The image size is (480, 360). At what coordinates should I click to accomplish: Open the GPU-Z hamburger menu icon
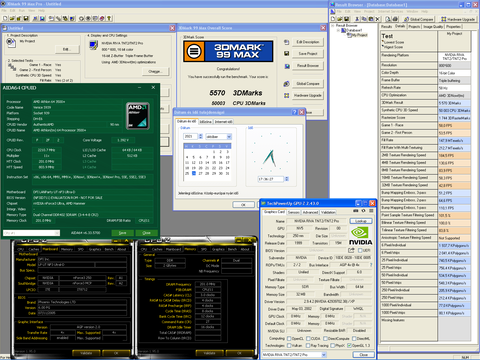click(370, 211)
